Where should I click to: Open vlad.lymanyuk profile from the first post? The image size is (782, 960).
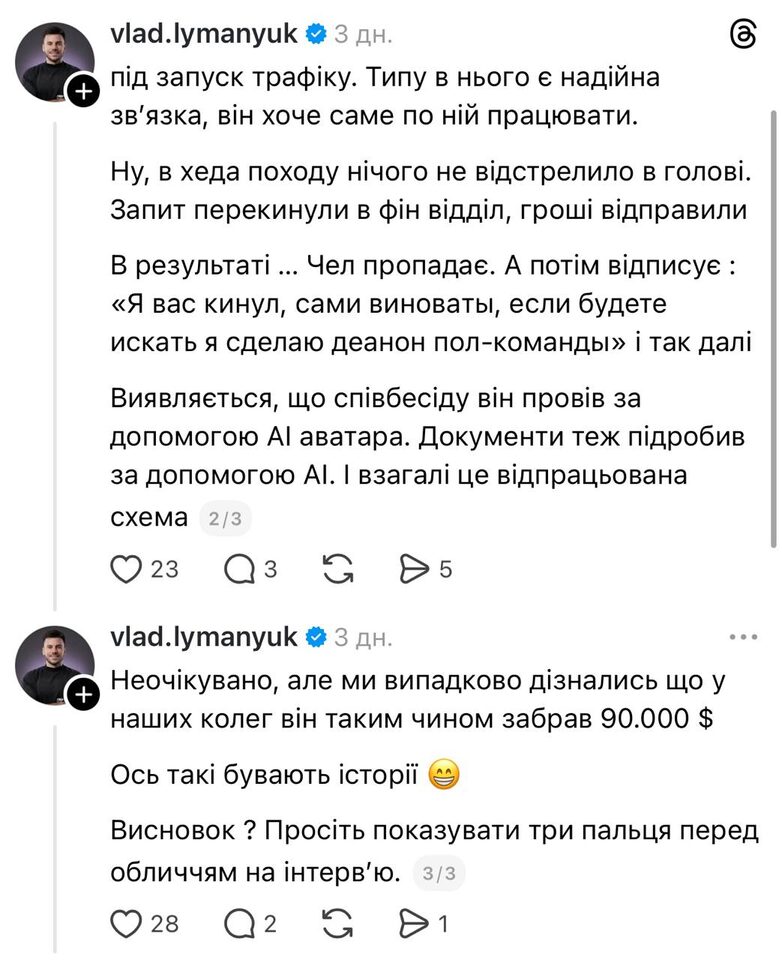203,34
